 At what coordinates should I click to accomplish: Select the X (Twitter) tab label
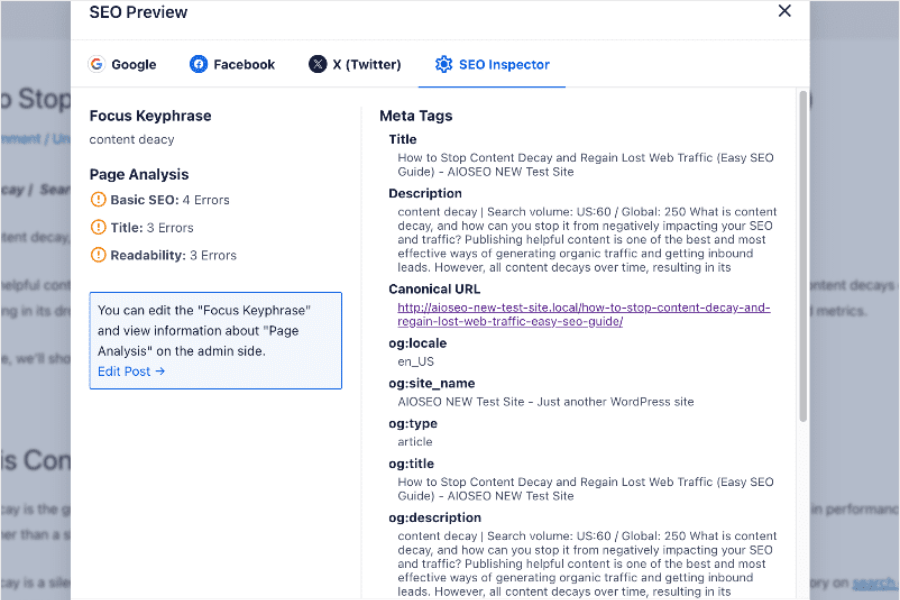pyautogui.click(x=366, y=64)
